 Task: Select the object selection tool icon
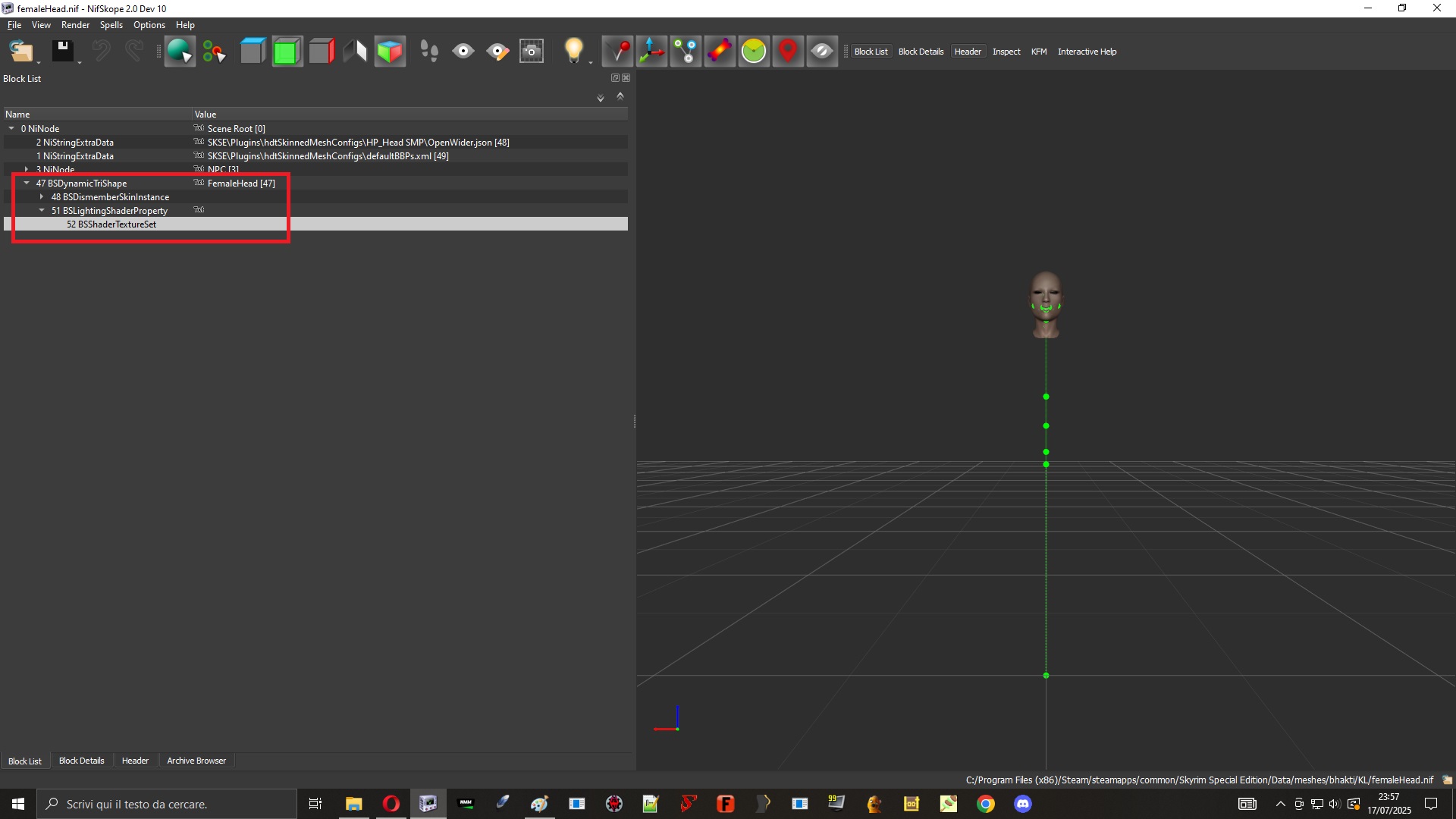(180, 52)
